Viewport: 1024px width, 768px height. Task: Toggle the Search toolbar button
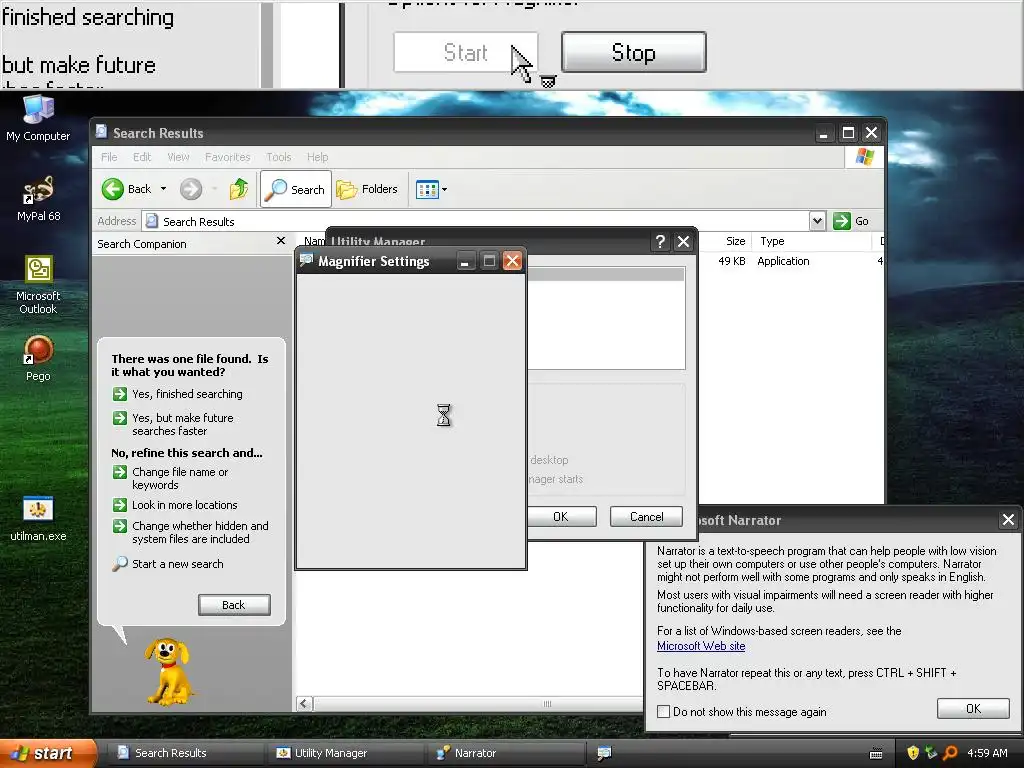coord(296,189)
